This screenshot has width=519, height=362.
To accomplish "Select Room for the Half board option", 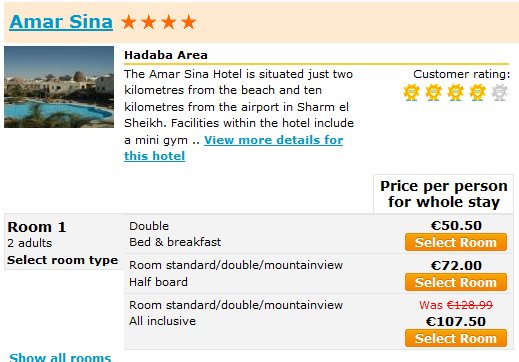I will (456, 282).
